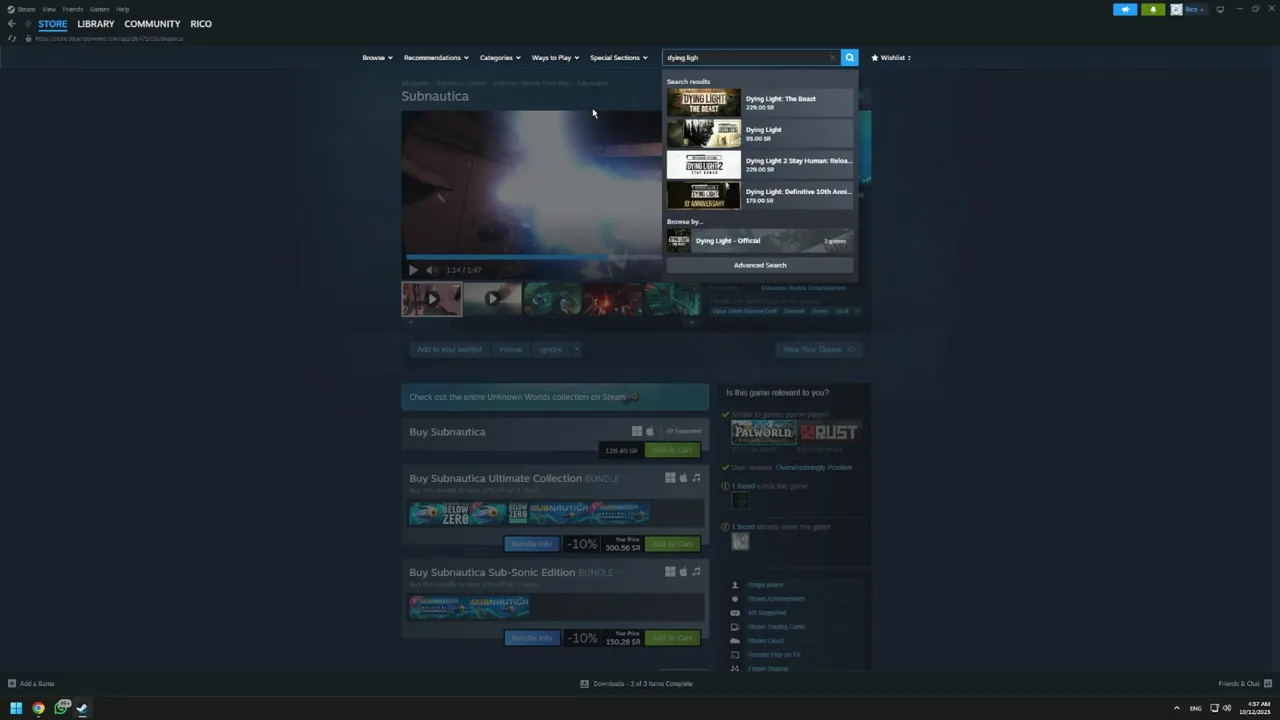Reload the store page with the refresh icon
The image size is (1280, 720).
(12, 38)
